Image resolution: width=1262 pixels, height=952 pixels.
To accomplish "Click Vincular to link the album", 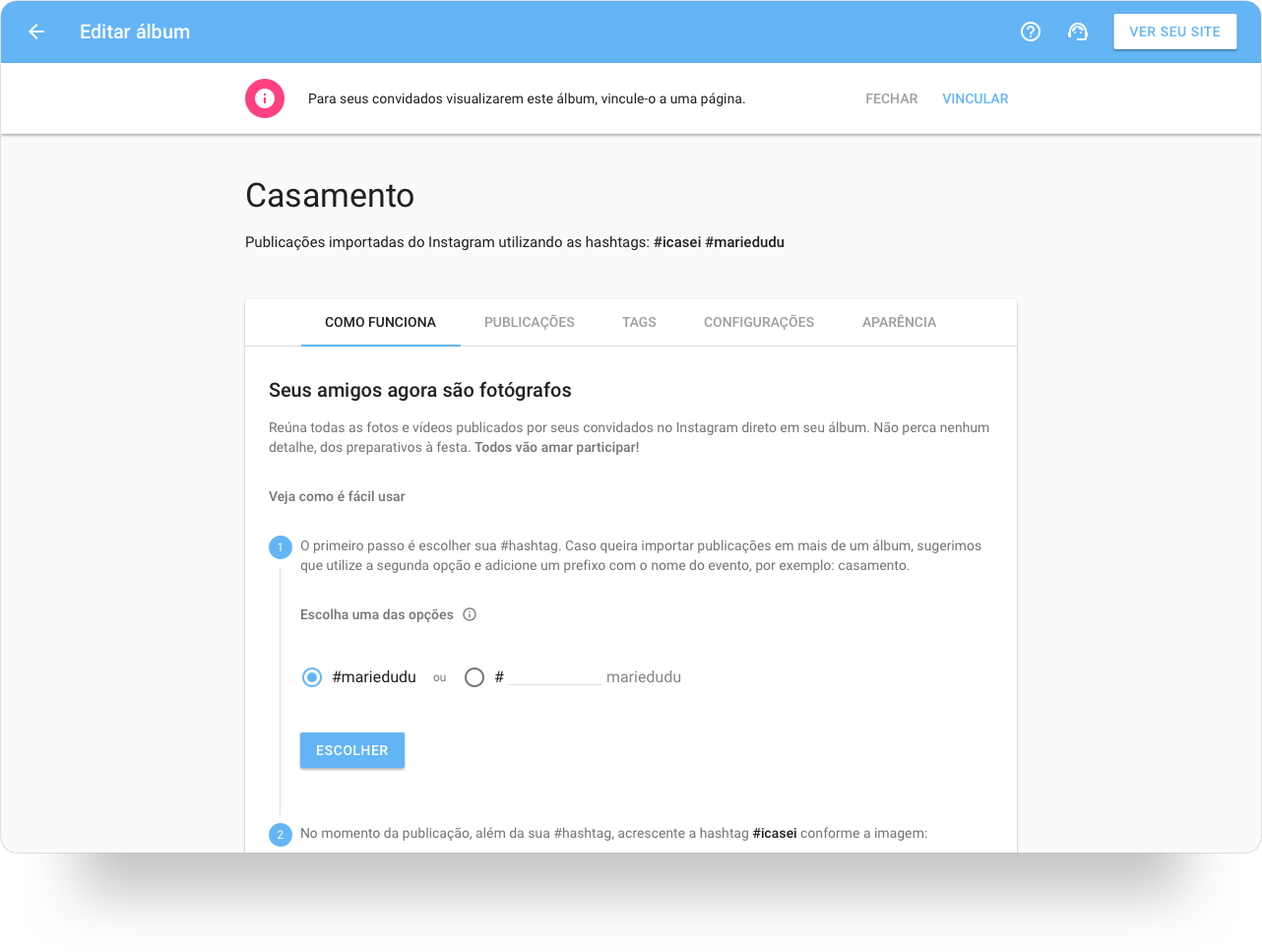I will [975, 98].
